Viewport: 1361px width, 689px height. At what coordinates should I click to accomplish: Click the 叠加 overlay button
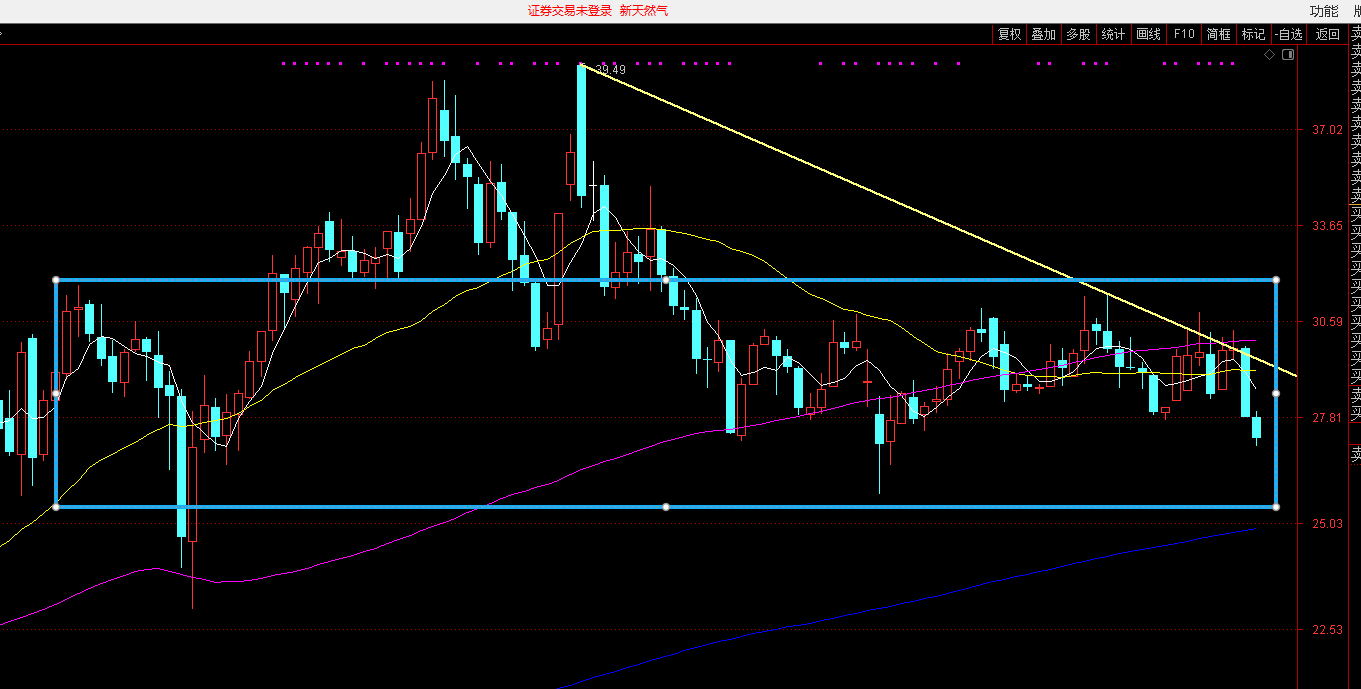tap(1043, 34)
